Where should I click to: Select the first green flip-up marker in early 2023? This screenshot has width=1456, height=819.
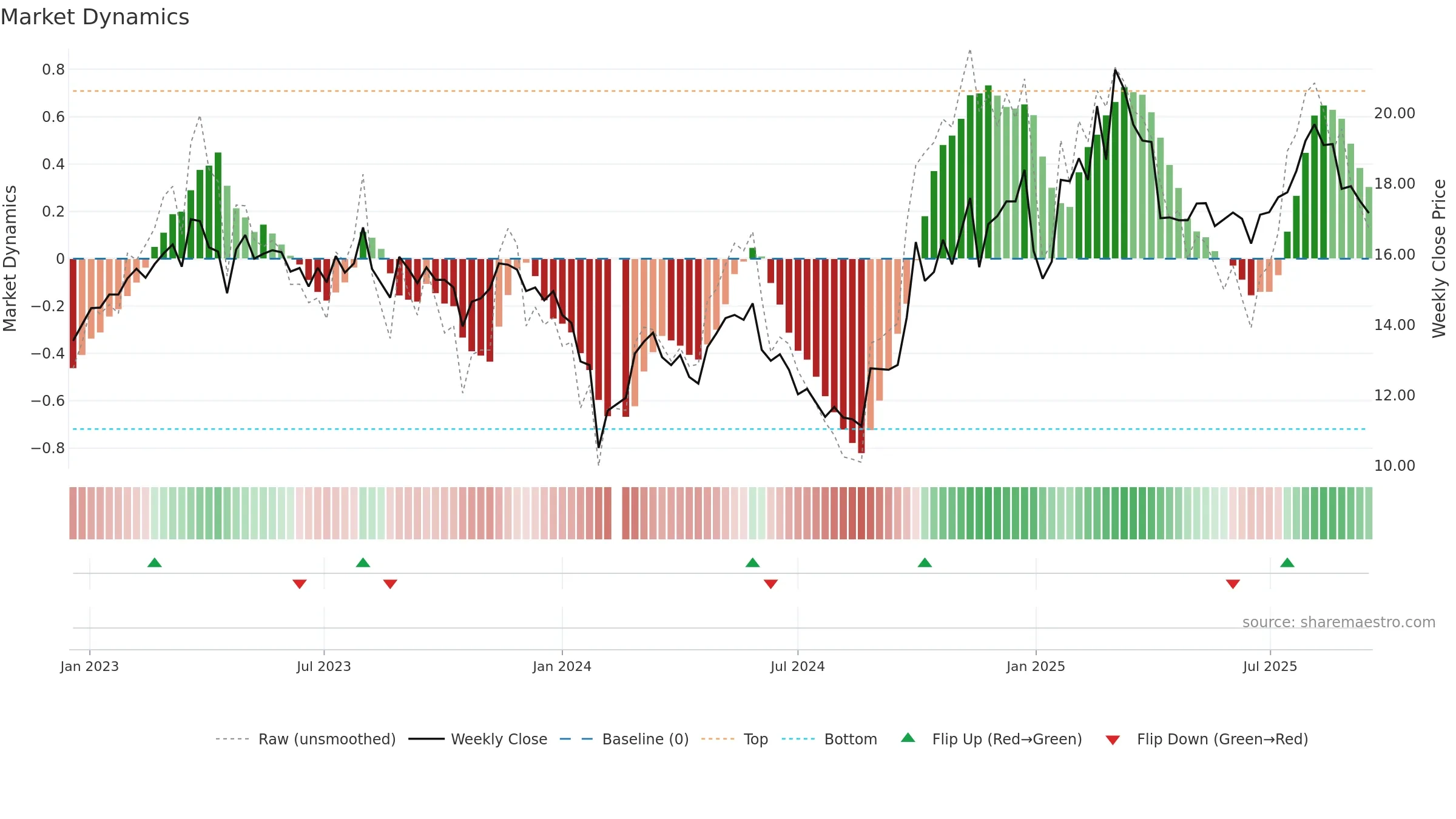click(x=155, y=562)
